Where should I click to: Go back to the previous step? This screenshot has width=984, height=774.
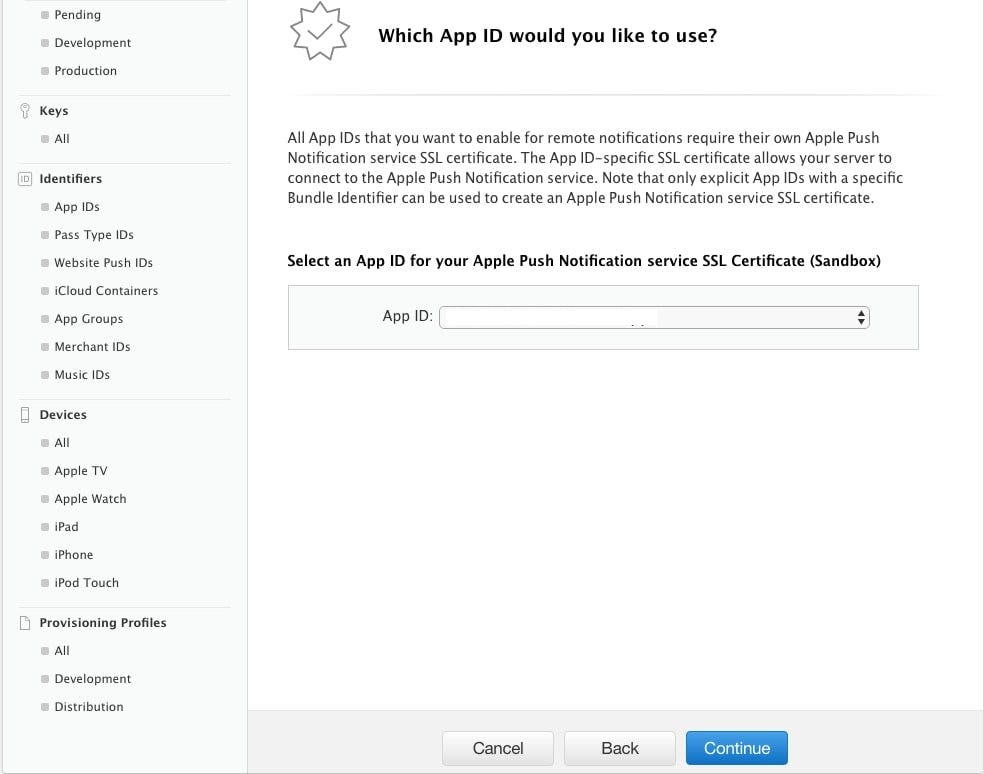pos(619,748)
